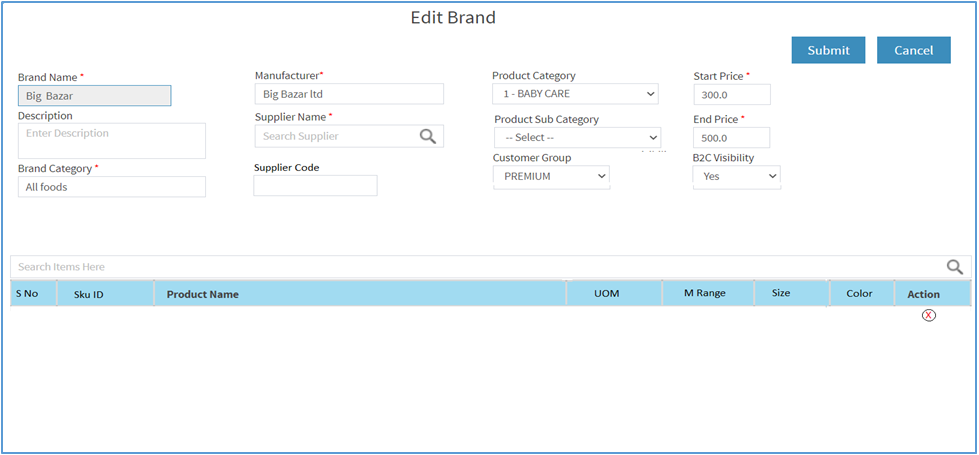Click the Manufacturer field with Big Bazar ltd
This screenshot has height=455, width=979.
(x=349, y=94)
